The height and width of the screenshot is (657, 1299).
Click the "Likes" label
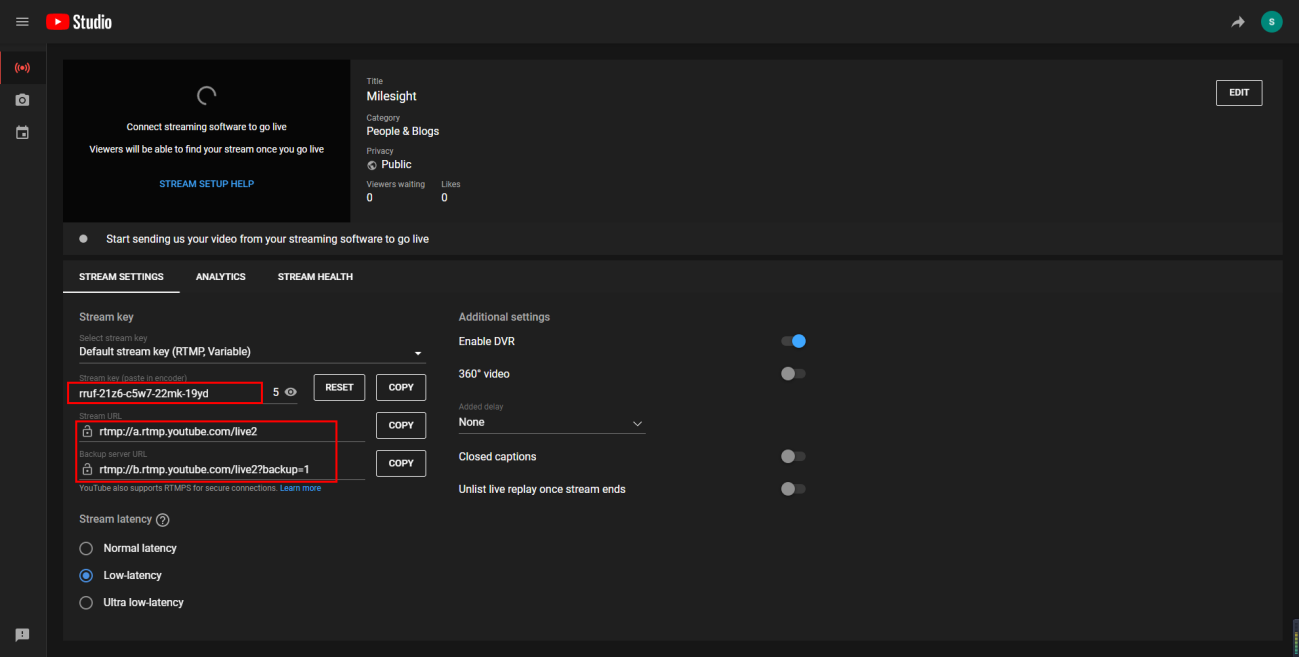[451, 184]
